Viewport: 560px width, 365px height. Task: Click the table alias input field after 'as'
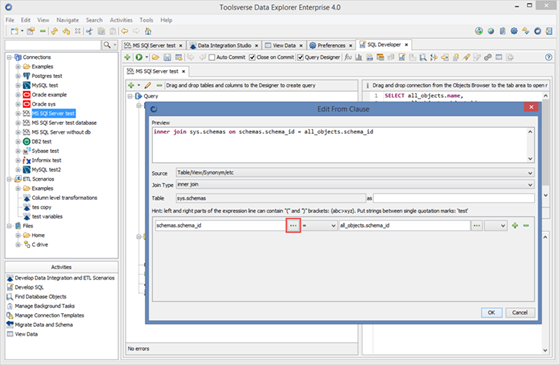(454, 198)
